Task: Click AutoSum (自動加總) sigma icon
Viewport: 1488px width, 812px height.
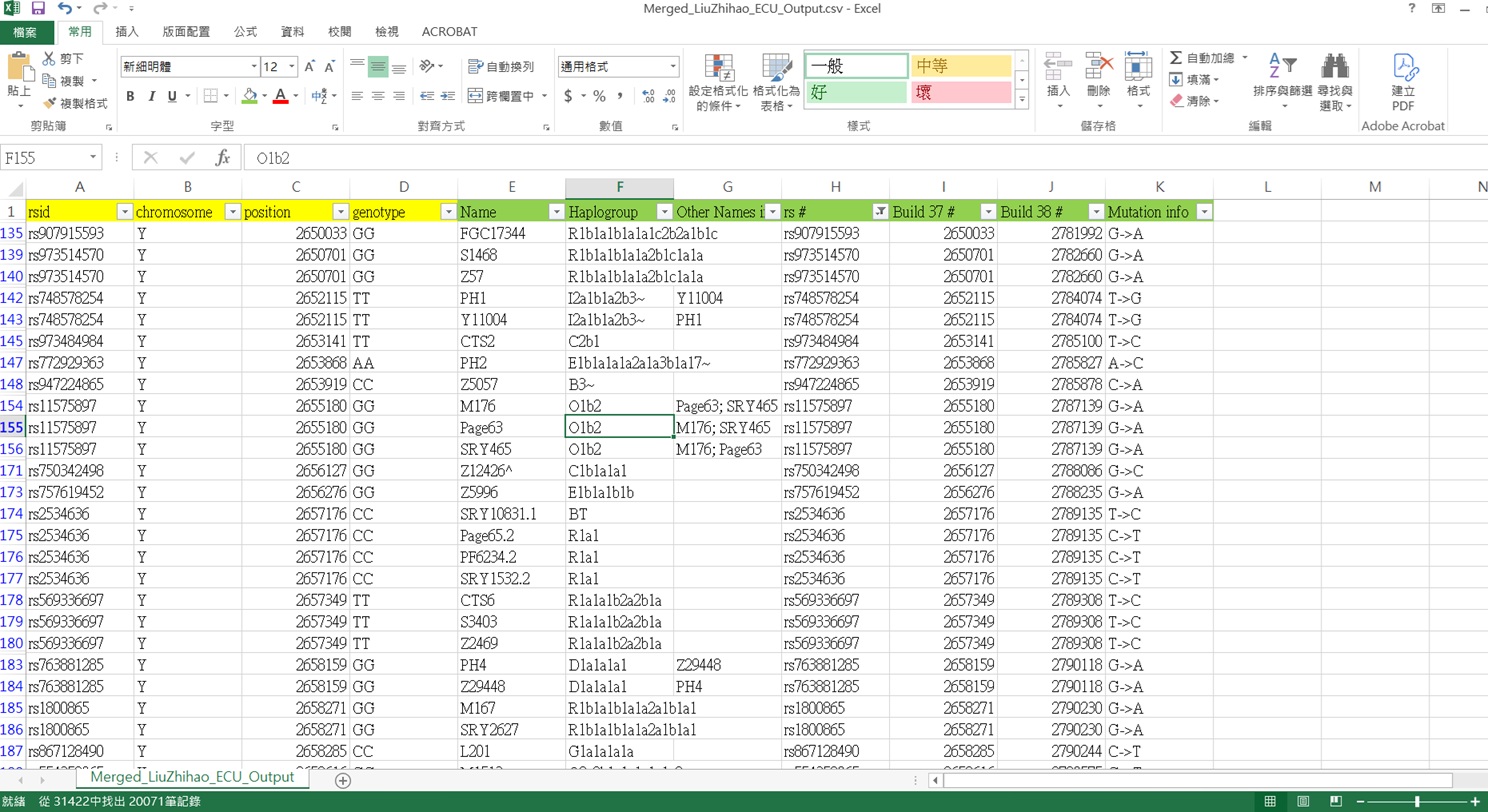Action: pos(1177,58)
